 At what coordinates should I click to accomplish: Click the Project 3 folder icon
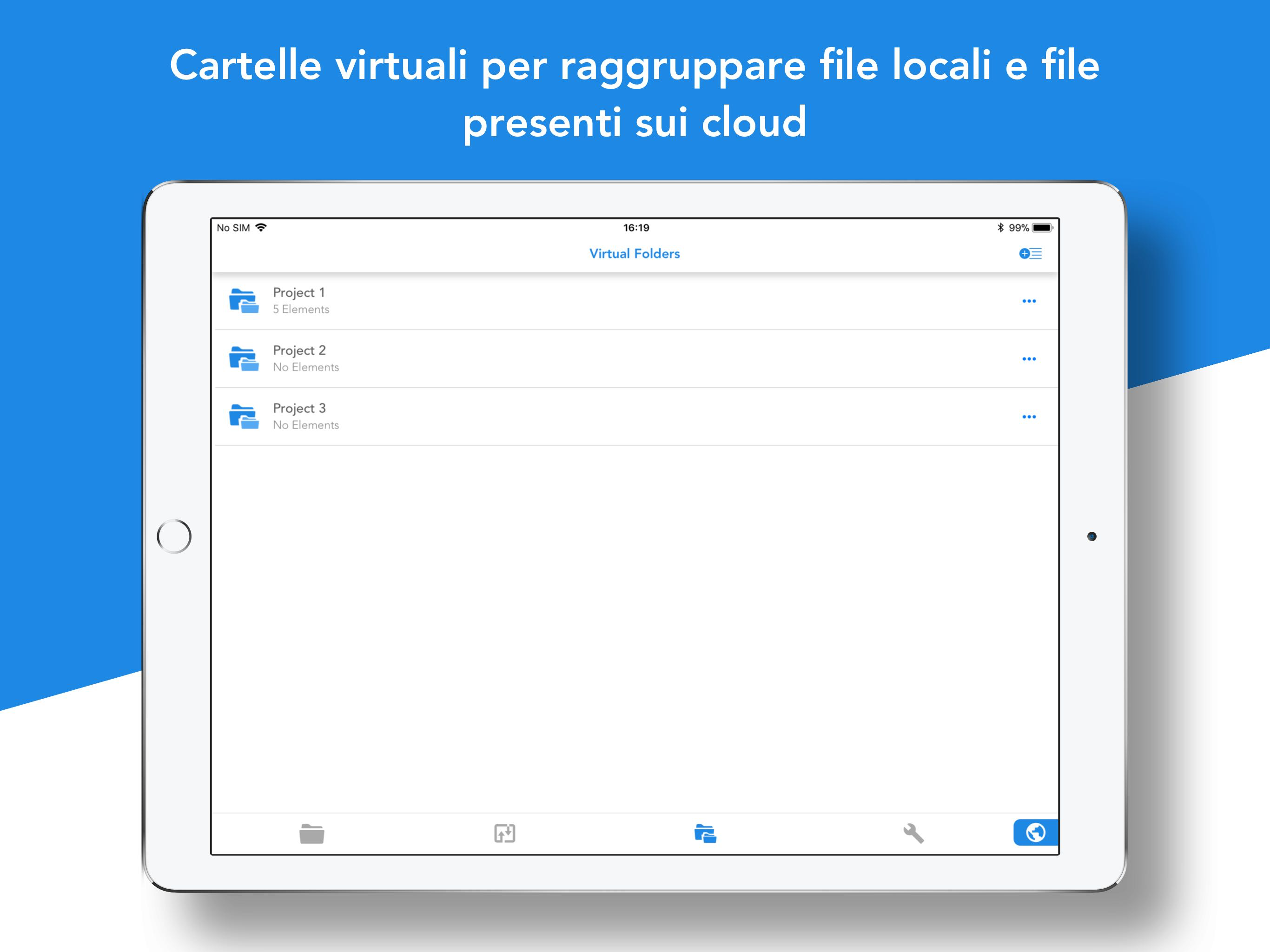[244, 417]
